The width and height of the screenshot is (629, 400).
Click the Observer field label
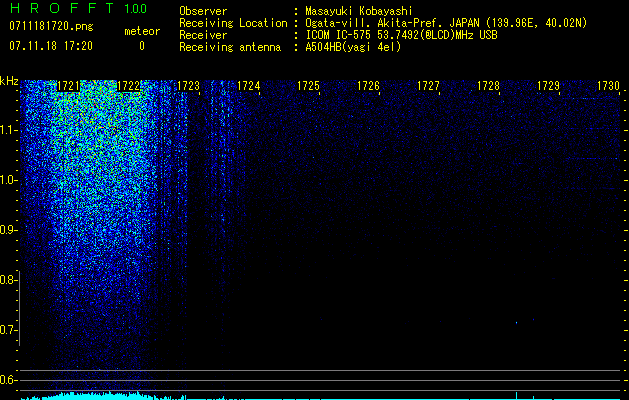(x=203, y=11)
